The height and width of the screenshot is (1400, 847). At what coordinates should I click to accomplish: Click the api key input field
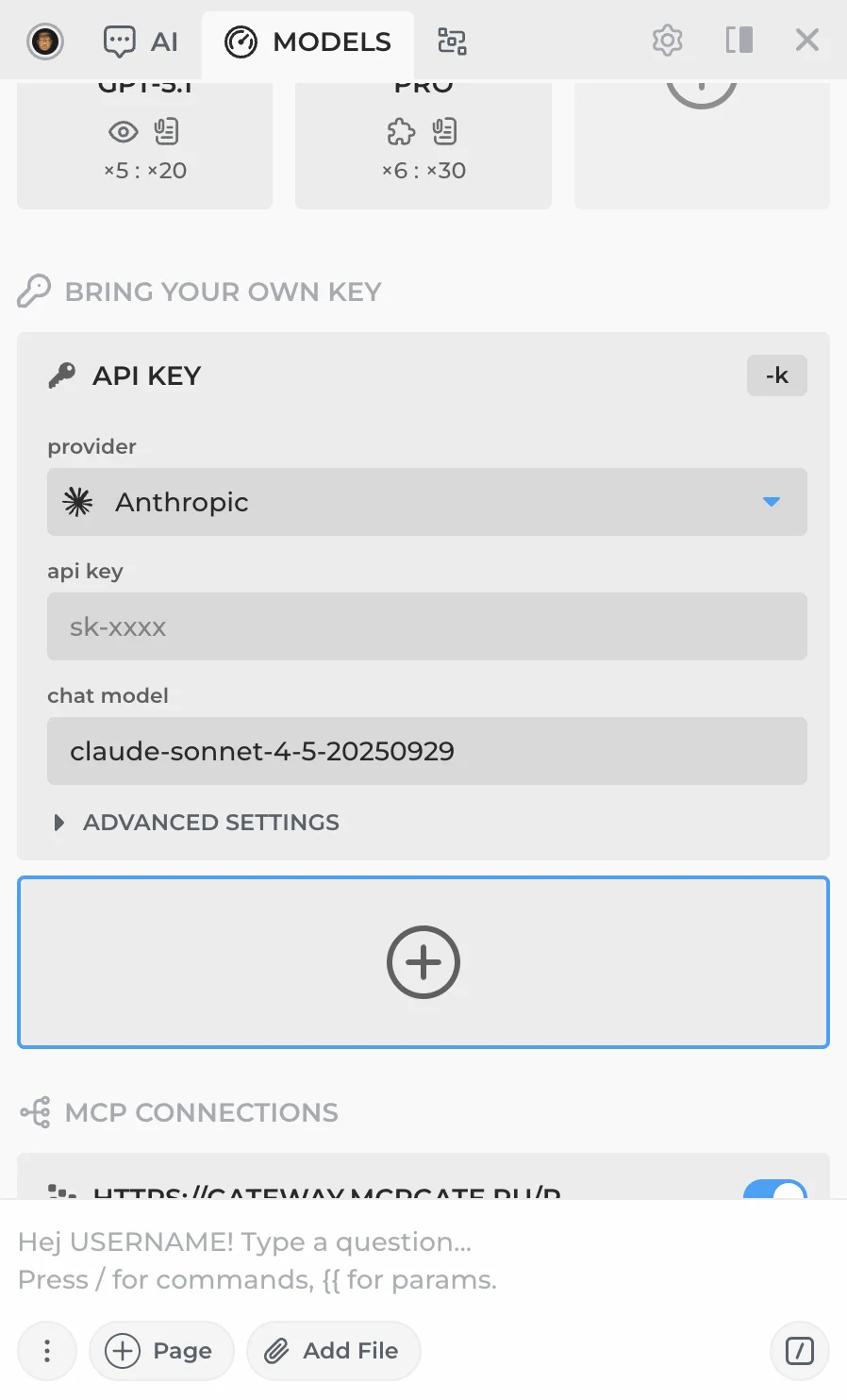tap(426, 626)
